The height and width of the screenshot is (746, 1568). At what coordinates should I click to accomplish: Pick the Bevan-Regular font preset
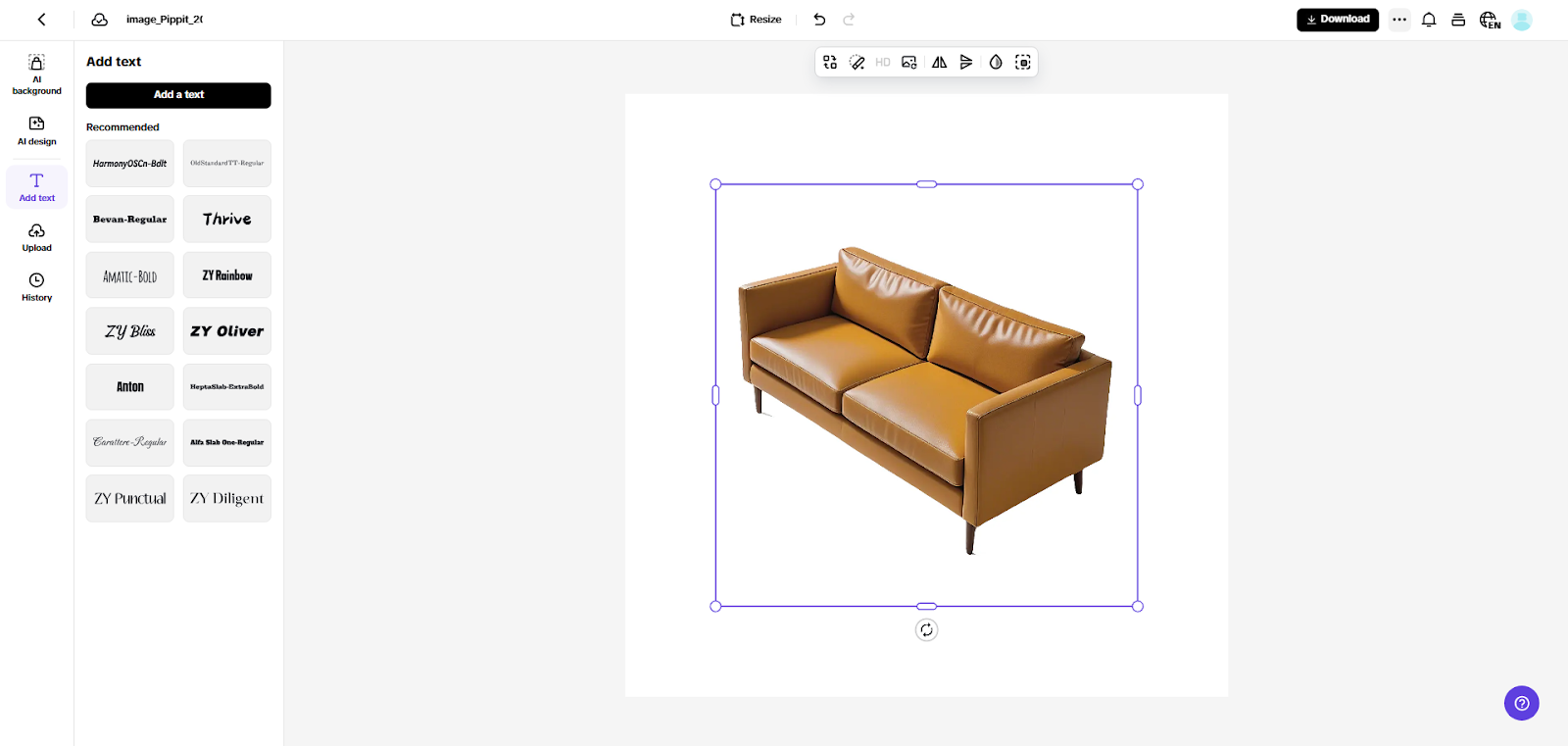130,220
